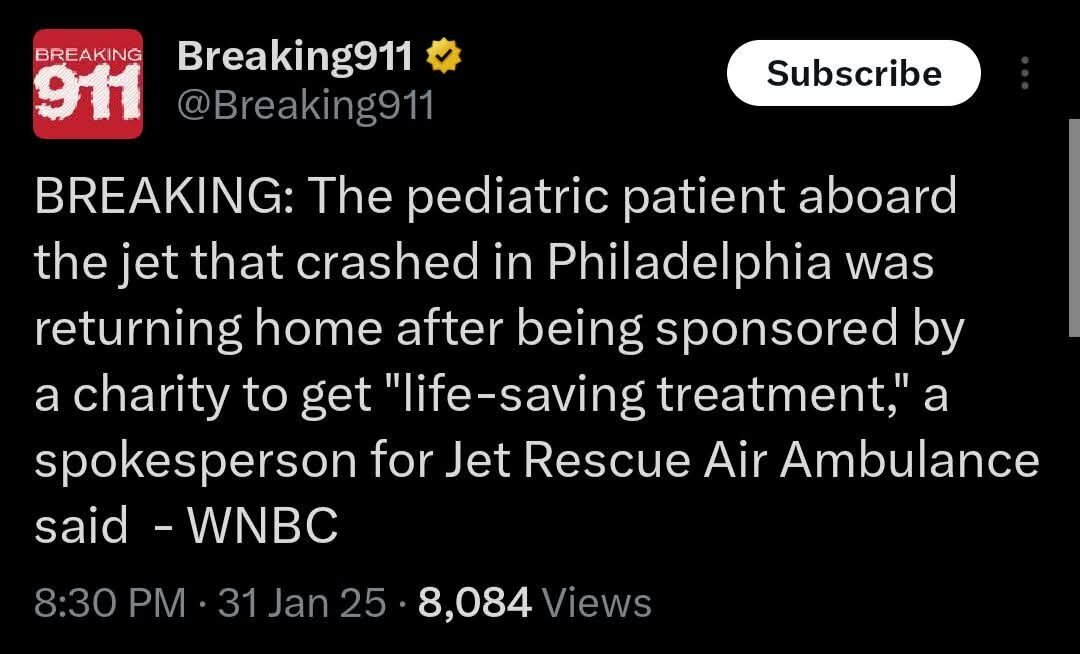Open the @Breaking911 handle link
This screenshot has height=654, width=1080.
point(305,104)
